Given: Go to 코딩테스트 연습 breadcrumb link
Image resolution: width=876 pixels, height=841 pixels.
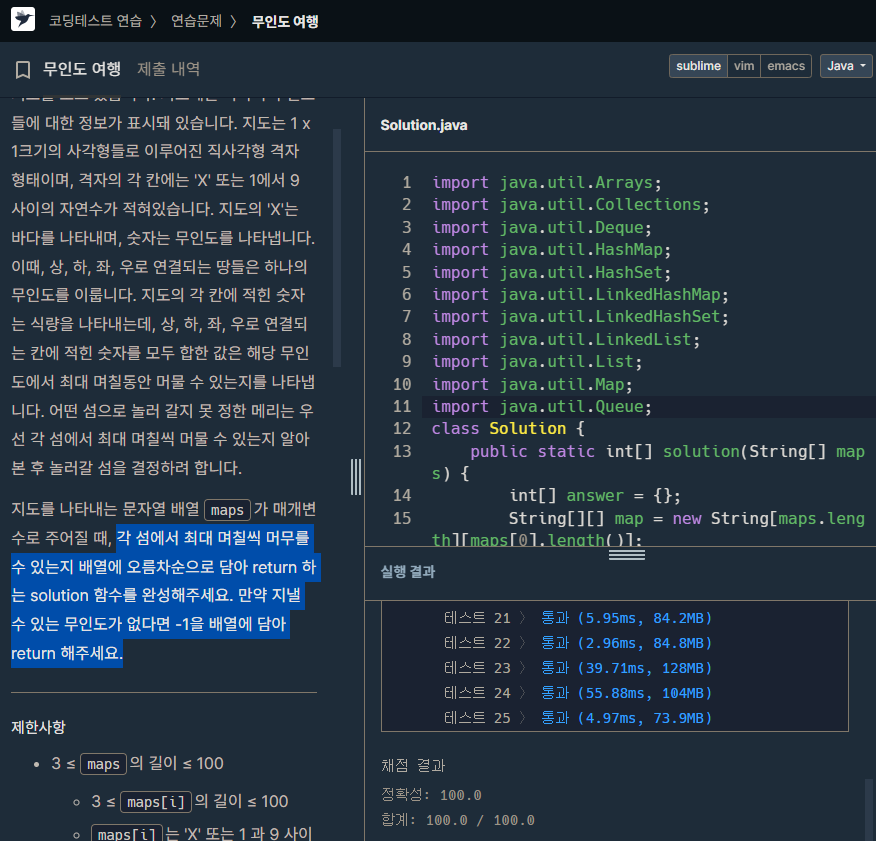Looking at the screenshot, I should (x=96, y=21).
